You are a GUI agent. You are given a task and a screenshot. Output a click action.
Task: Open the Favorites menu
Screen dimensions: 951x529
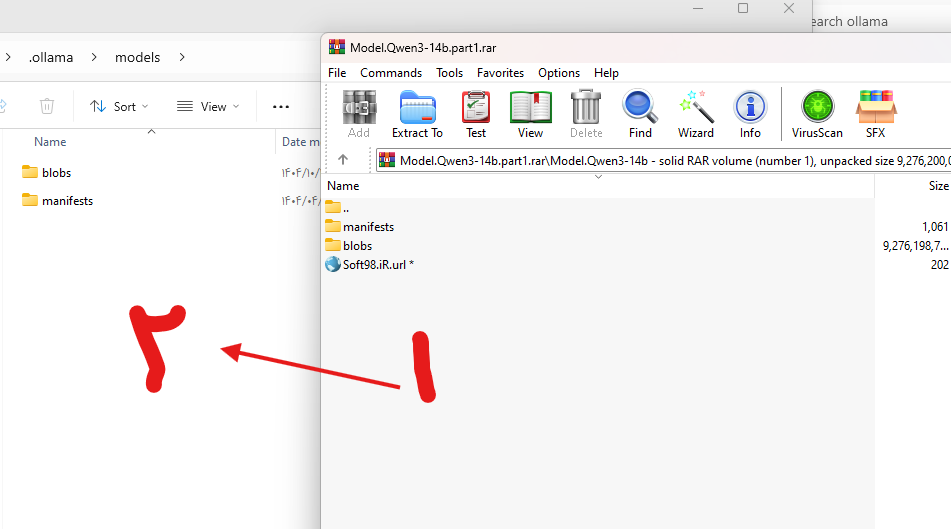(x=500, y=73)
